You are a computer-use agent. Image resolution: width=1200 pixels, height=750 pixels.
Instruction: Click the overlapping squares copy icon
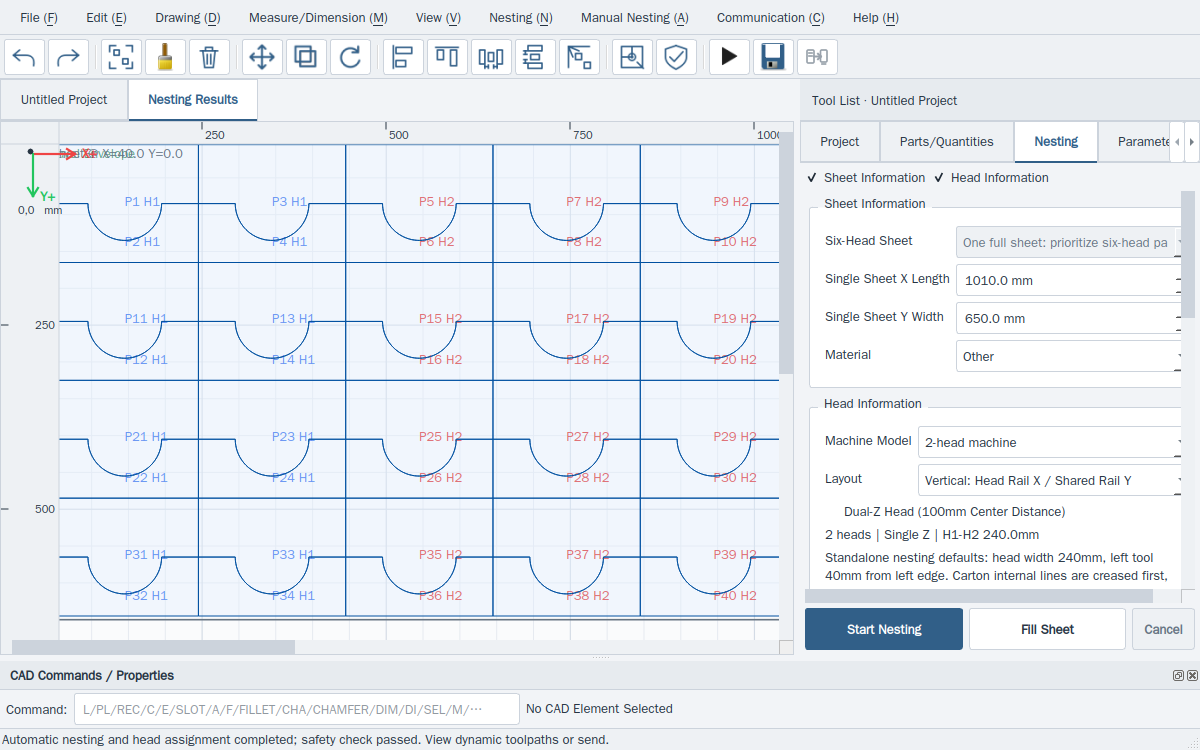[306, 57]
